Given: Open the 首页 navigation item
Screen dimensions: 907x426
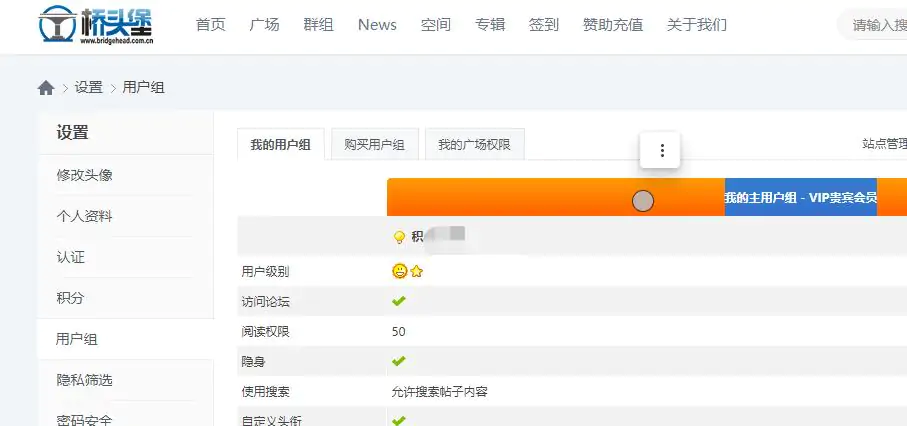Looking at the screenshot, I should [x=211, y=25].
